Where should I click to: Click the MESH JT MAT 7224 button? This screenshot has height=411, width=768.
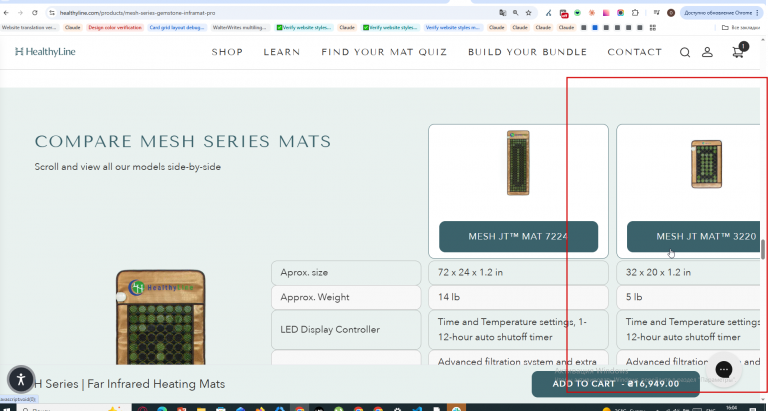518,237
